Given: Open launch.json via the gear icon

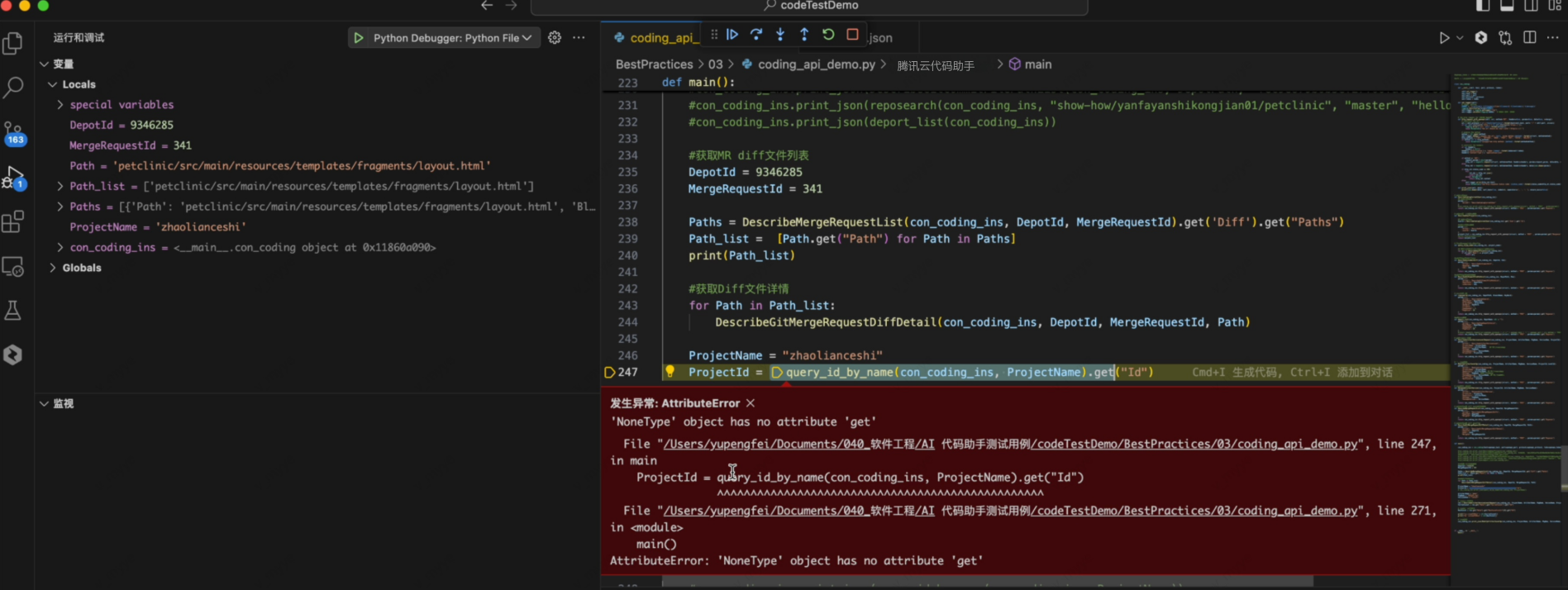Looking at the screenshot, I should click(x=555, y=38).
